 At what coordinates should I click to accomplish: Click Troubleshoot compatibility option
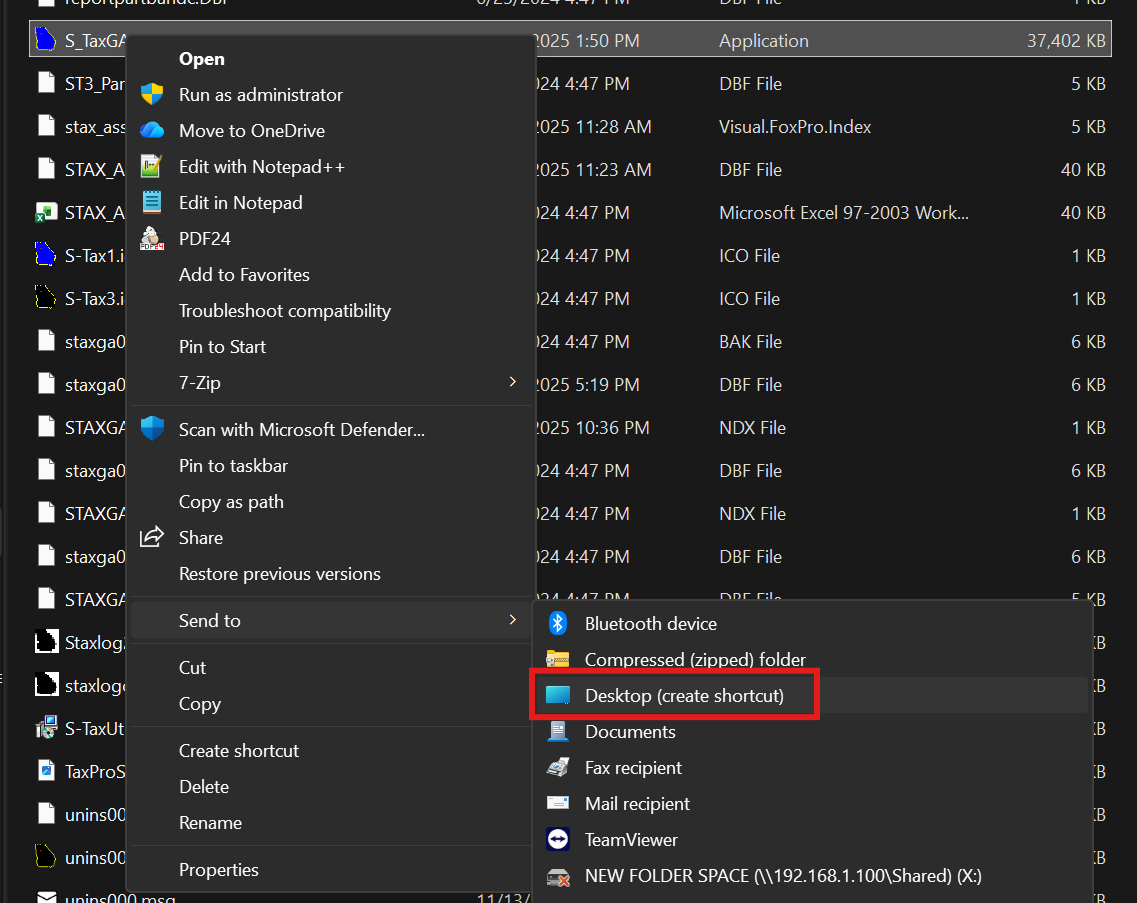click(x=285, y=311)
